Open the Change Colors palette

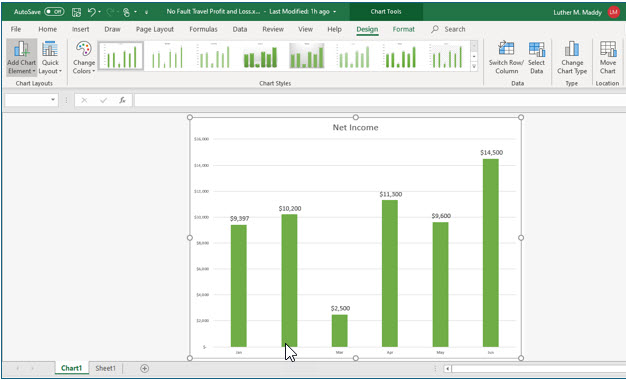click(x=84, y=58)
